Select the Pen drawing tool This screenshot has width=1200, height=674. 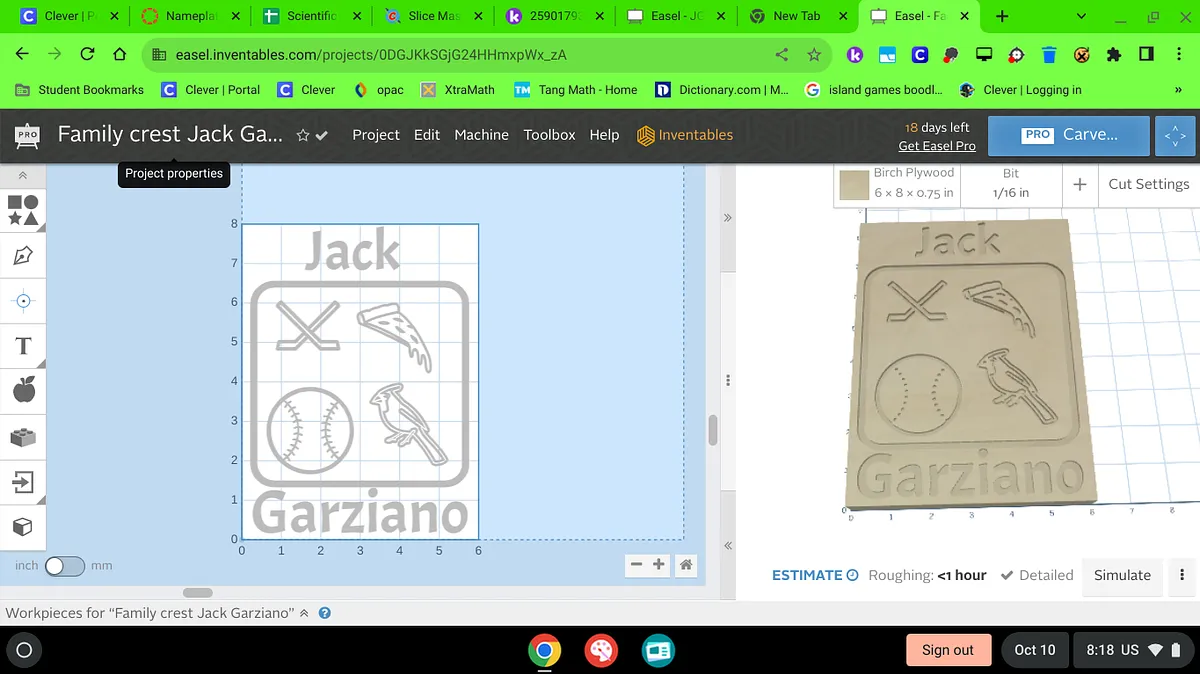pos(24,256)
